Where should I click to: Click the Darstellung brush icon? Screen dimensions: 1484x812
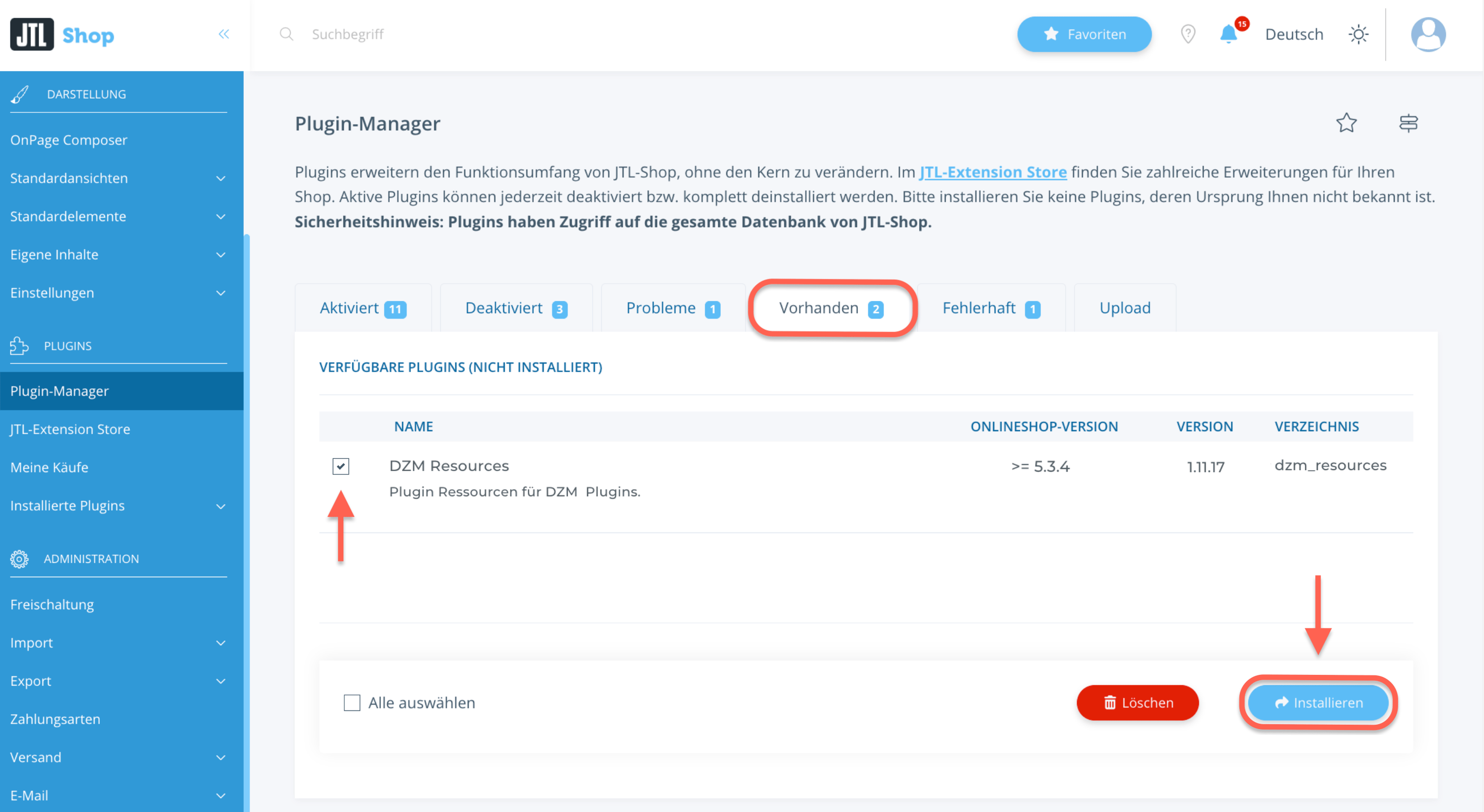tap(20, 94)
